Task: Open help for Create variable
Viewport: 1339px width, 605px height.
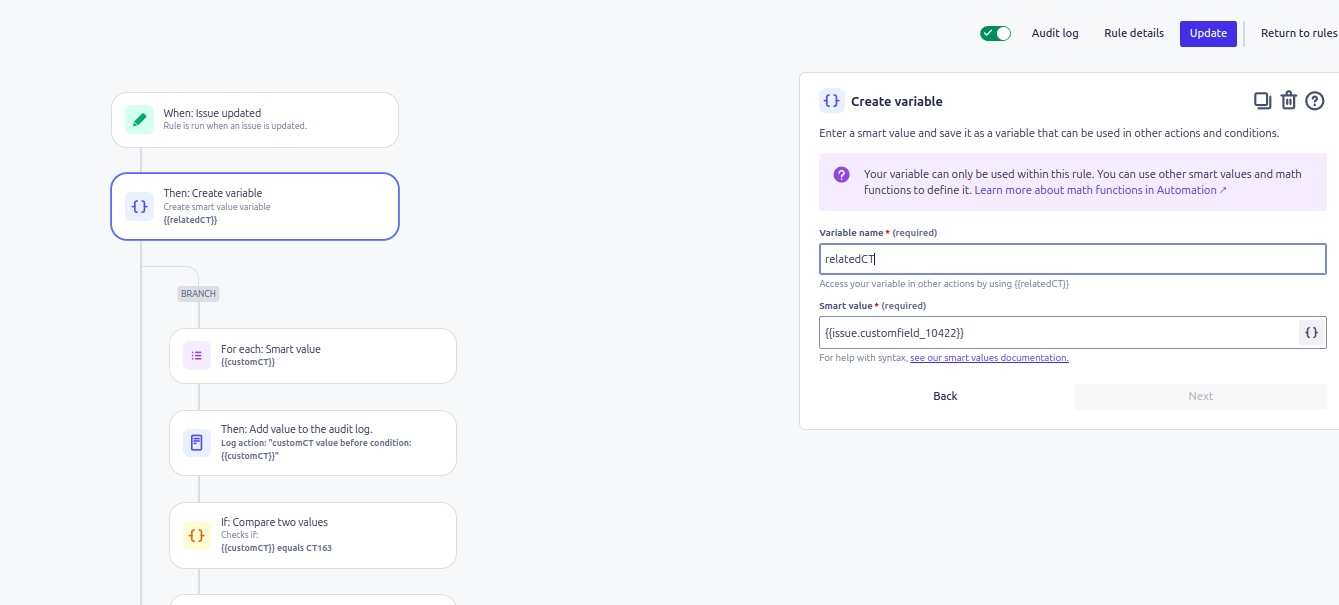Action: 1315,100
